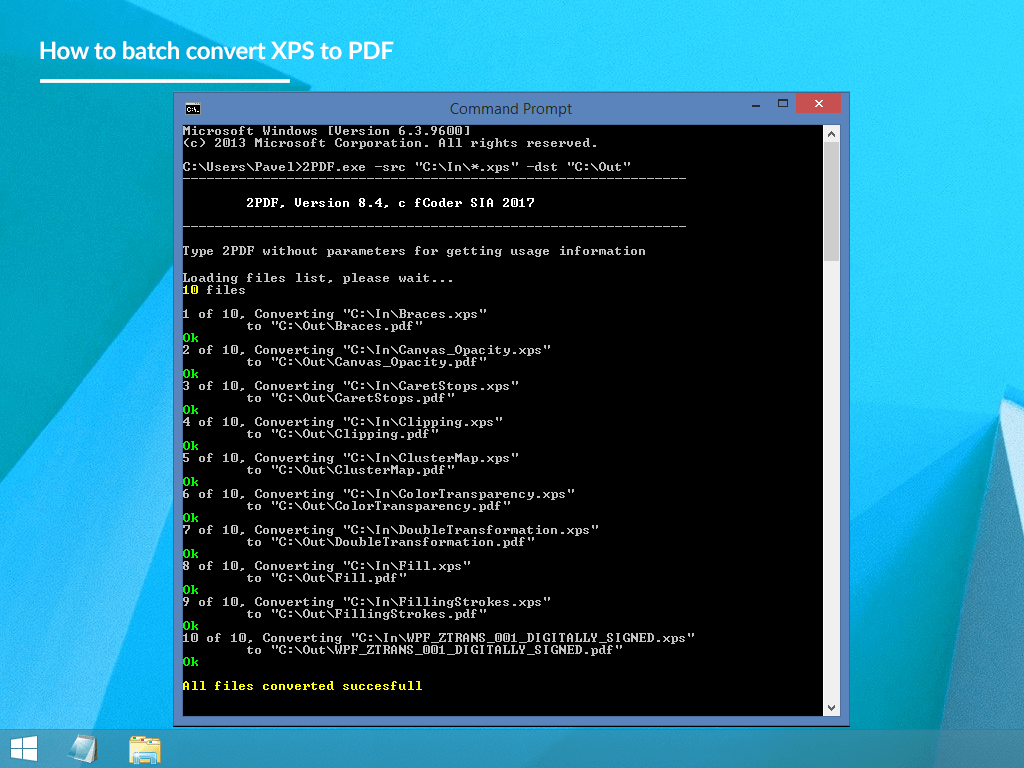This screenshot has width=1024, height=768.
Task: Click the green Ok after Braces.pdf
Action: [191, 338]
